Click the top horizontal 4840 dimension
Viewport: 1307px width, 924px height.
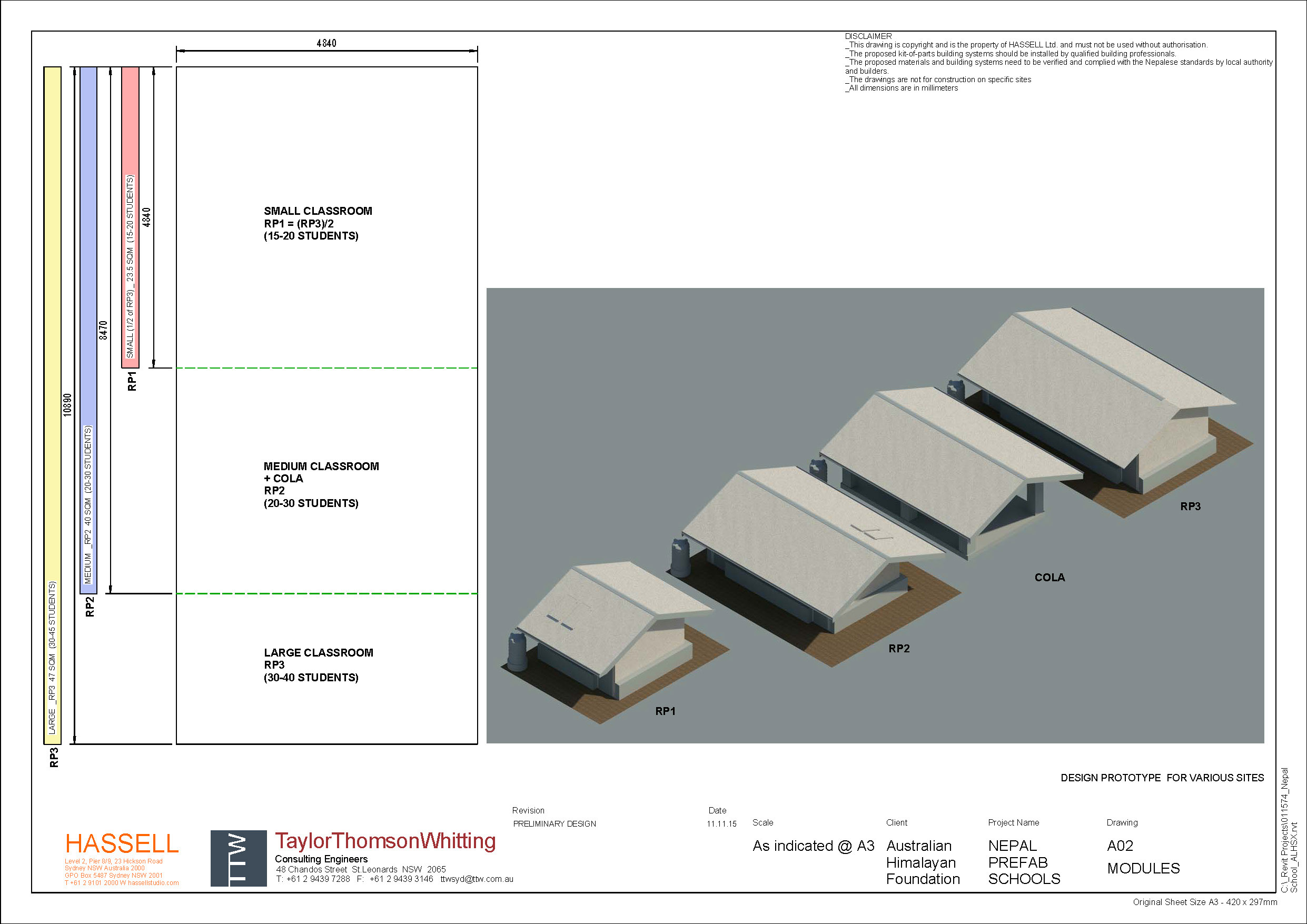point(326,43)
